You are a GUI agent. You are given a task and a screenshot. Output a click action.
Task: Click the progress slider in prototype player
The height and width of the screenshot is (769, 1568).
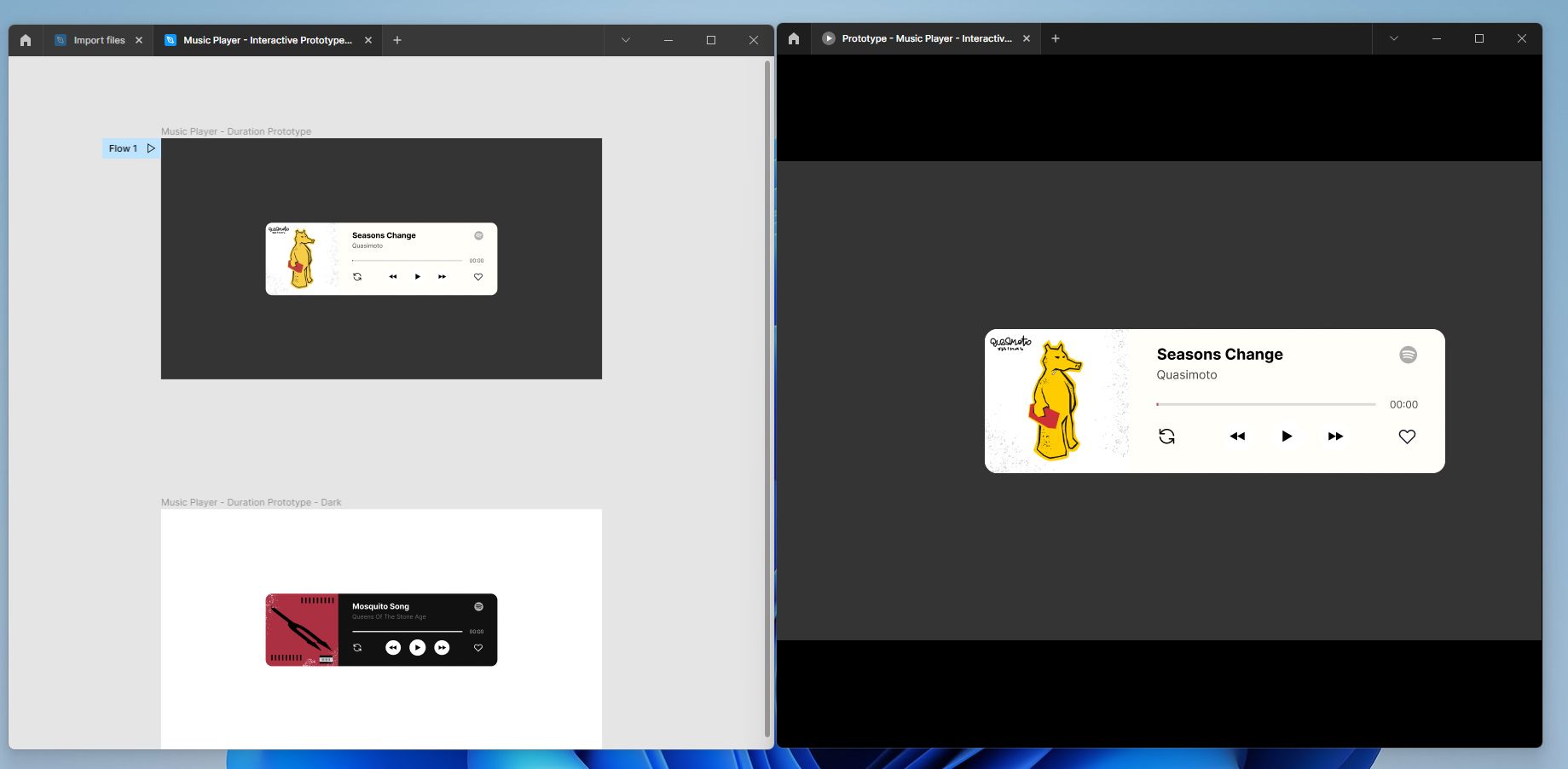pyautogui.click(x=1266, y=404)
